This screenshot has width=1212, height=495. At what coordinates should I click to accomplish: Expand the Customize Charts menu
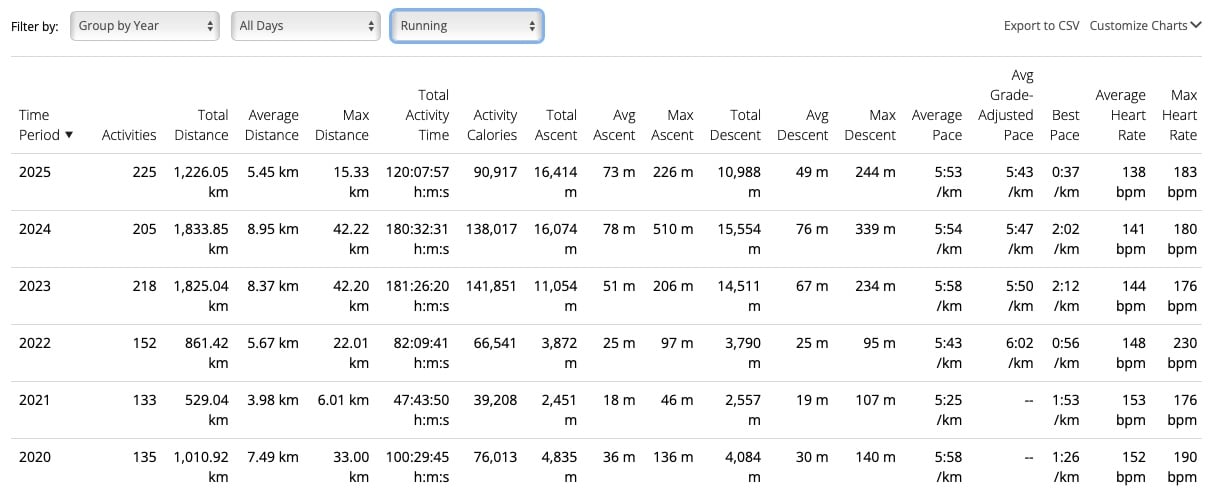1145,26
